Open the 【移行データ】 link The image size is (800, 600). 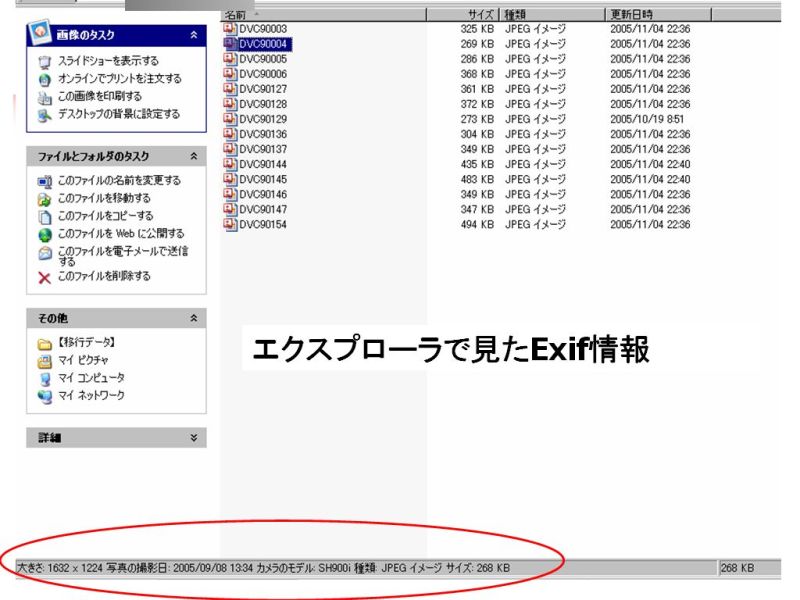click(86, 342)
